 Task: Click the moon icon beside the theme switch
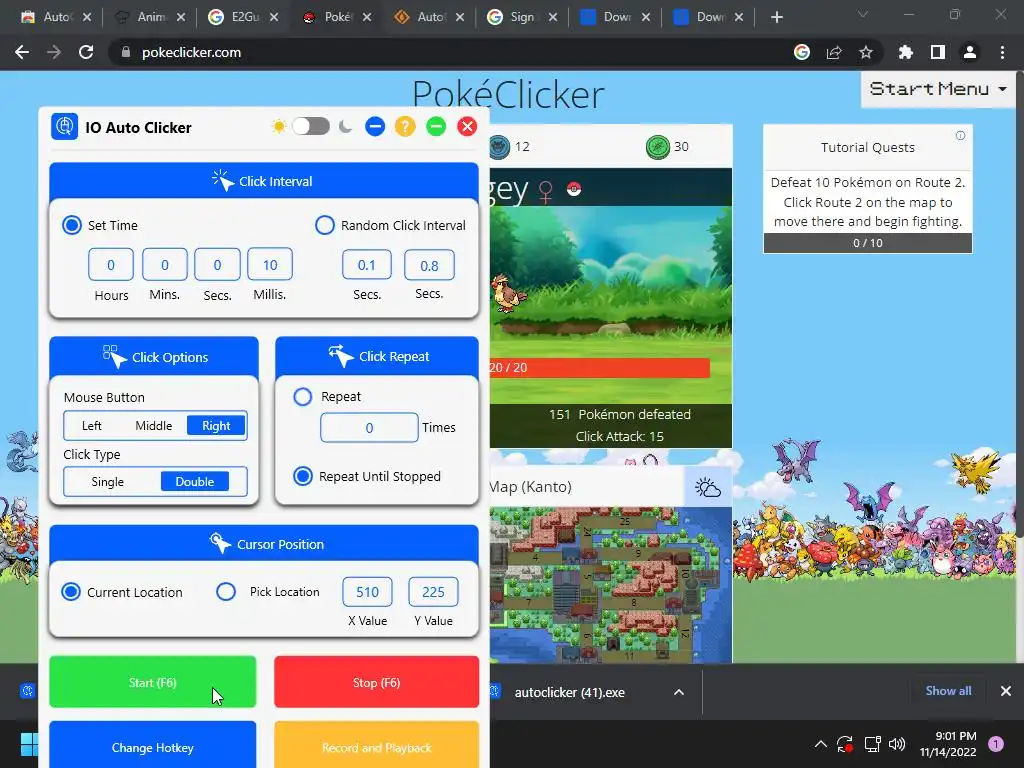click(x=345, y=126)
